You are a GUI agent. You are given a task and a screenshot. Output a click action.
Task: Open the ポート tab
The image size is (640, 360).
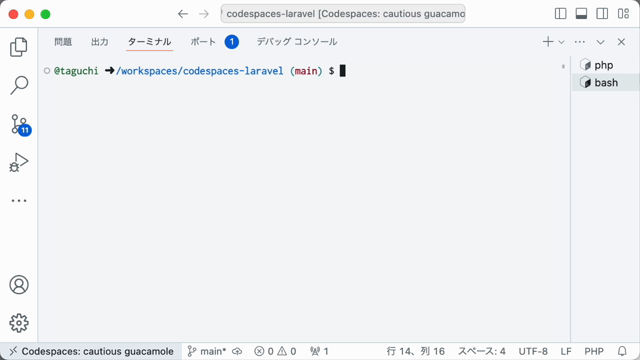[x=214, y=42]
